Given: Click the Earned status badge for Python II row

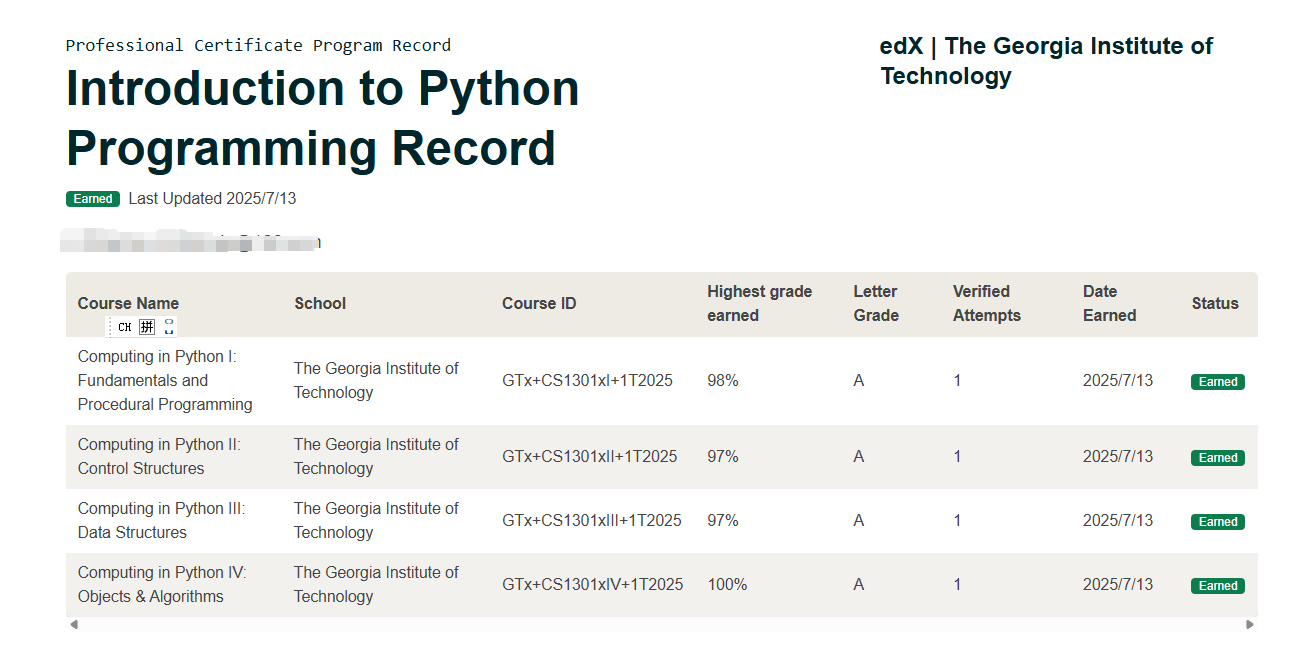Looking at the screenshot, I should [x=1218, y=458].
